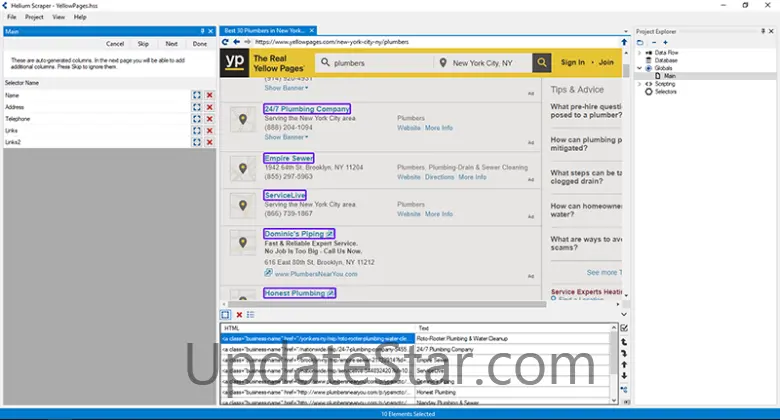Screen dimensions: 780x420
Task: Reload the page with the browser refresh icon
Action: coord(225,42)
